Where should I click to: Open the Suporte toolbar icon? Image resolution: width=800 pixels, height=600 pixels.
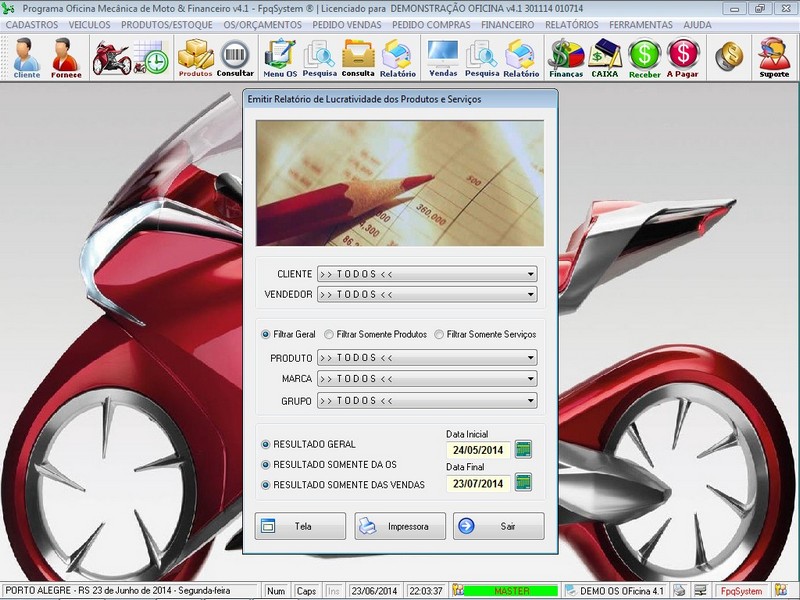click(x=774, y=58)
